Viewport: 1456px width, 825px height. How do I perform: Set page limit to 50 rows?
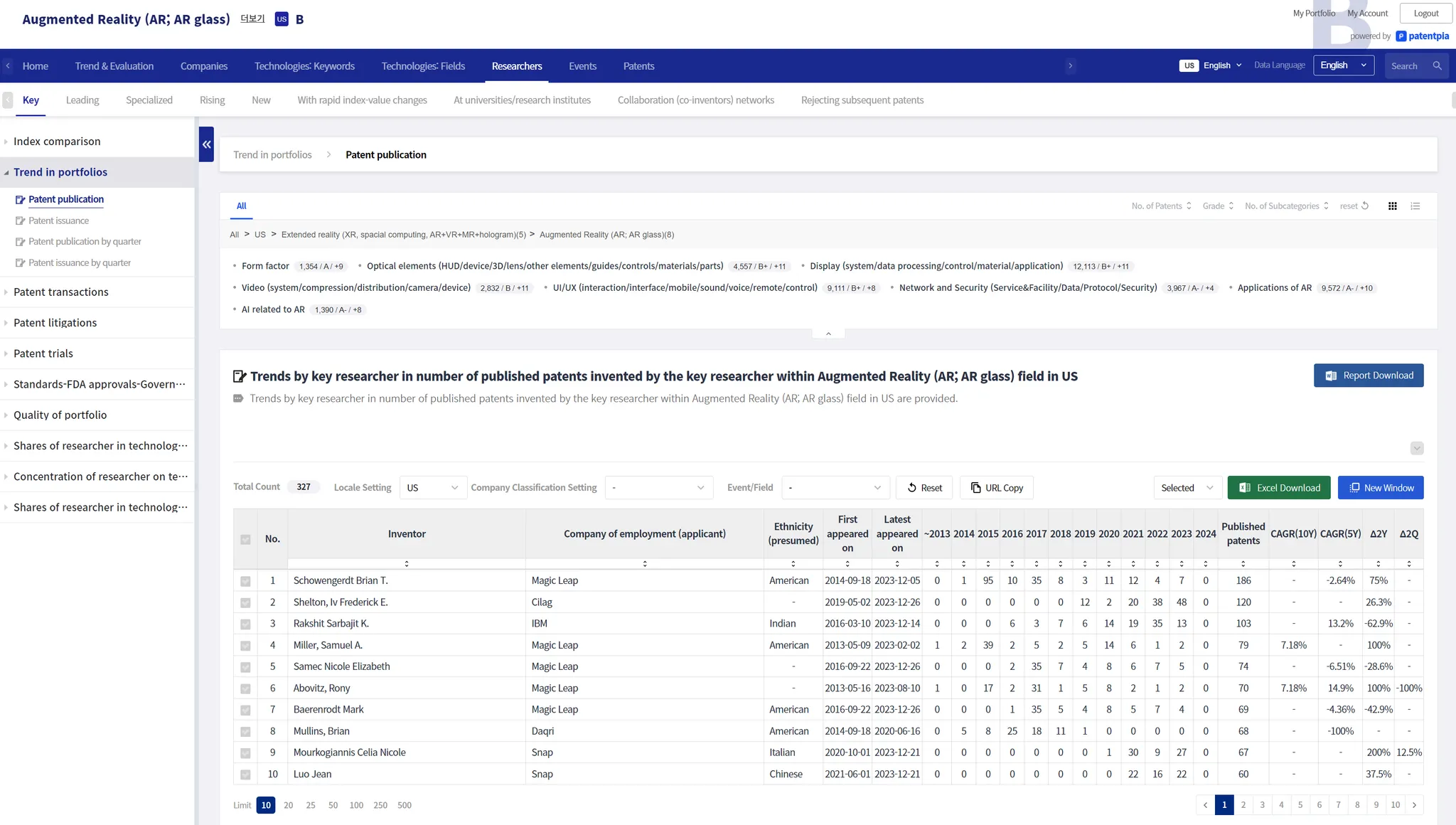(x=333, y=805)
